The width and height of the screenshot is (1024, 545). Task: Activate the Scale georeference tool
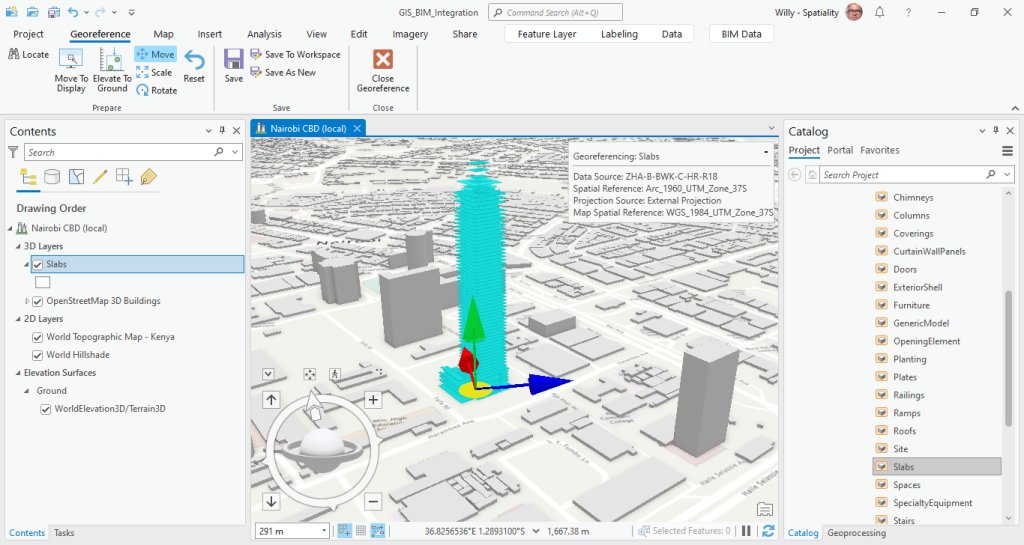pyautogui.click(x=154, y=72)
